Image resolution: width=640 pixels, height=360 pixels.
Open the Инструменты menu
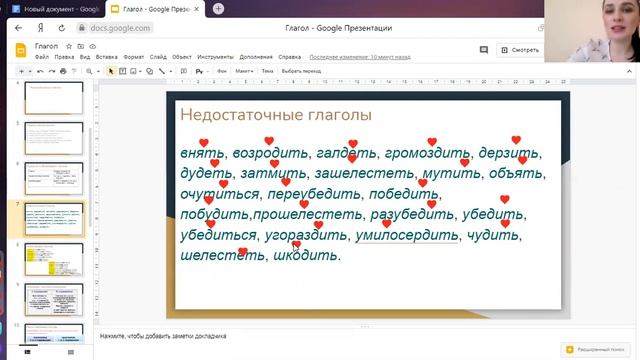click(215, 57)
